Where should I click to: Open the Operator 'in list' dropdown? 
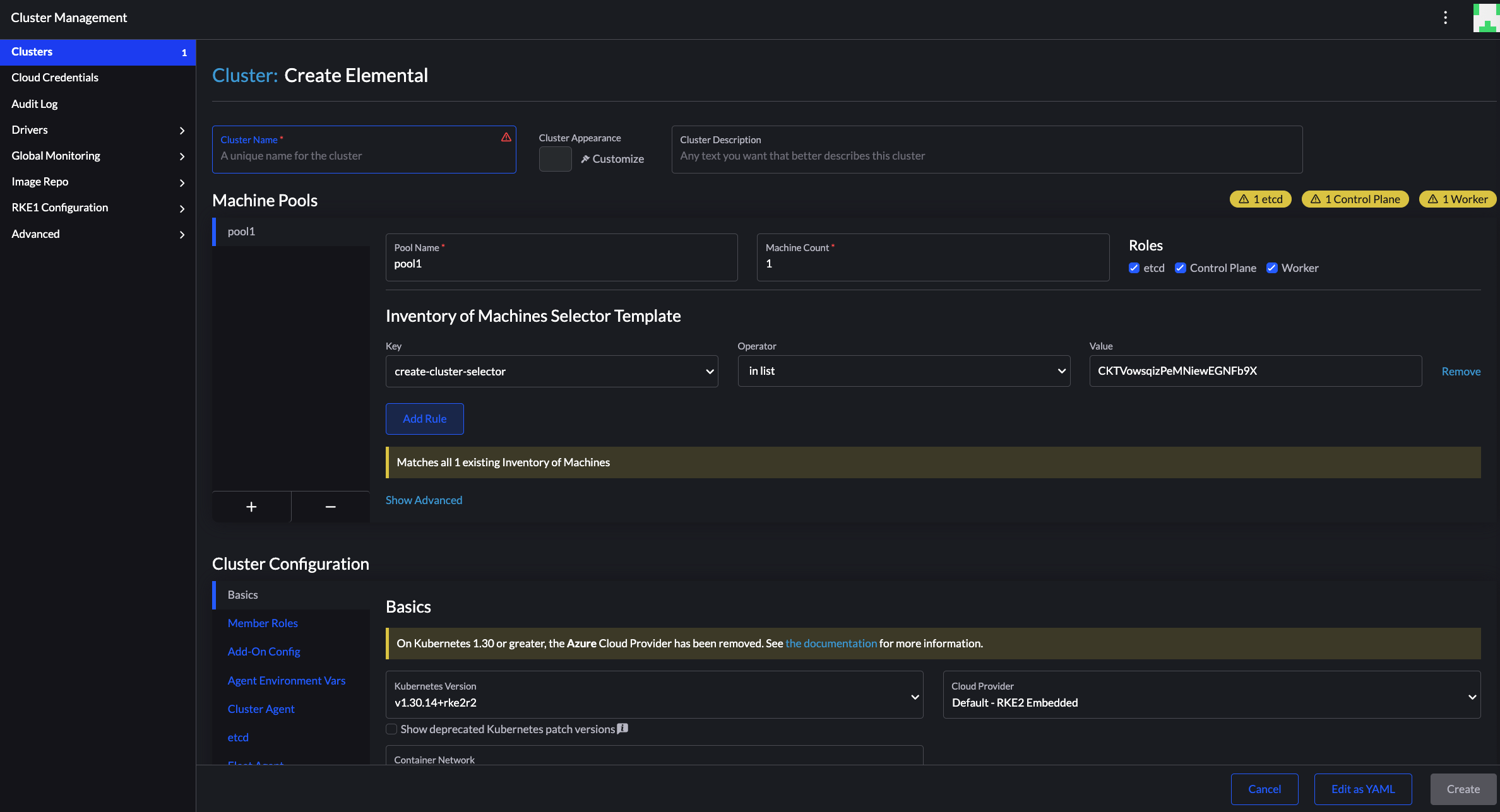pos(903,371)
